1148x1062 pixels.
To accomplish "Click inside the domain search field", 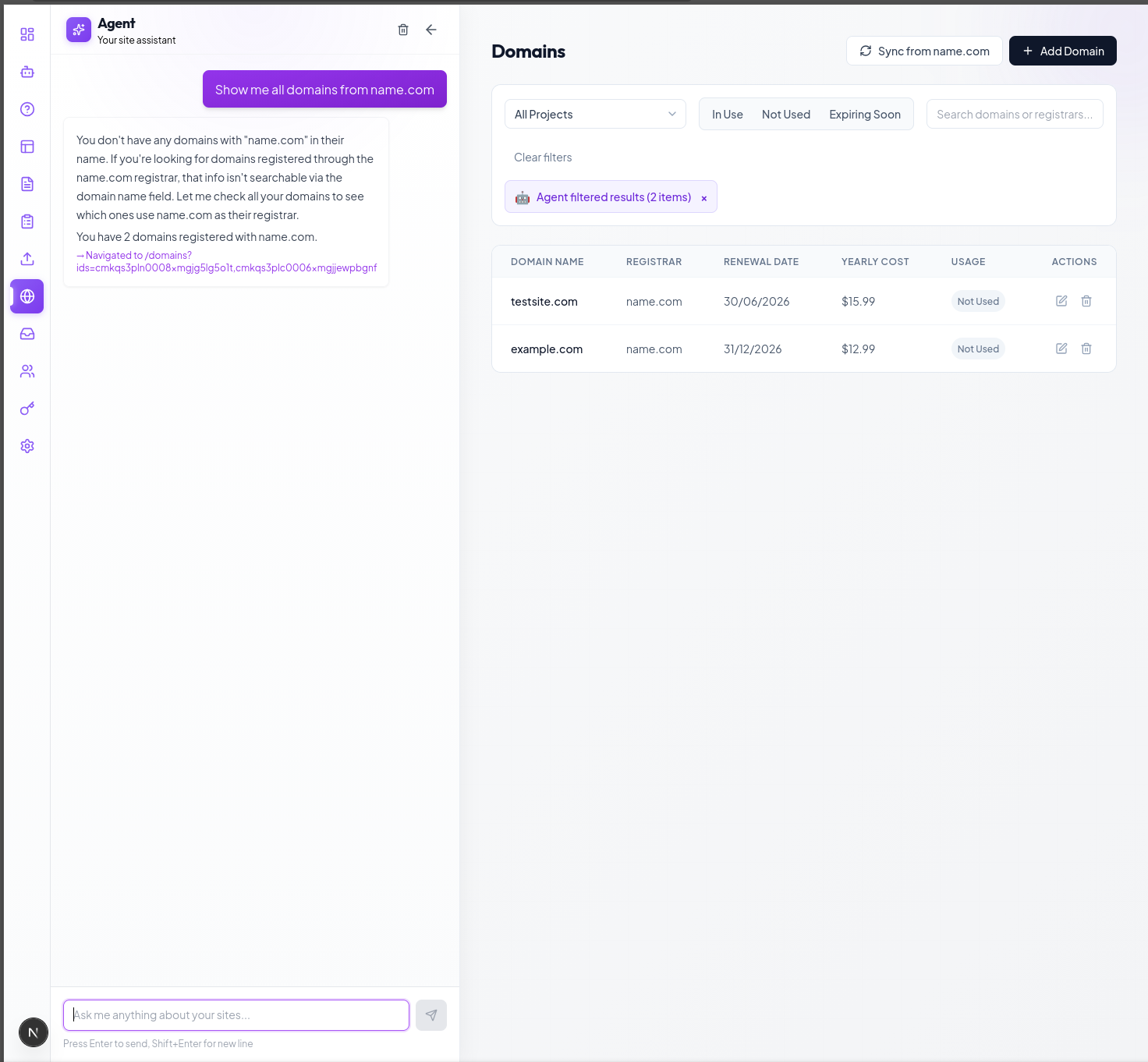I will (x=1014, y=114).
